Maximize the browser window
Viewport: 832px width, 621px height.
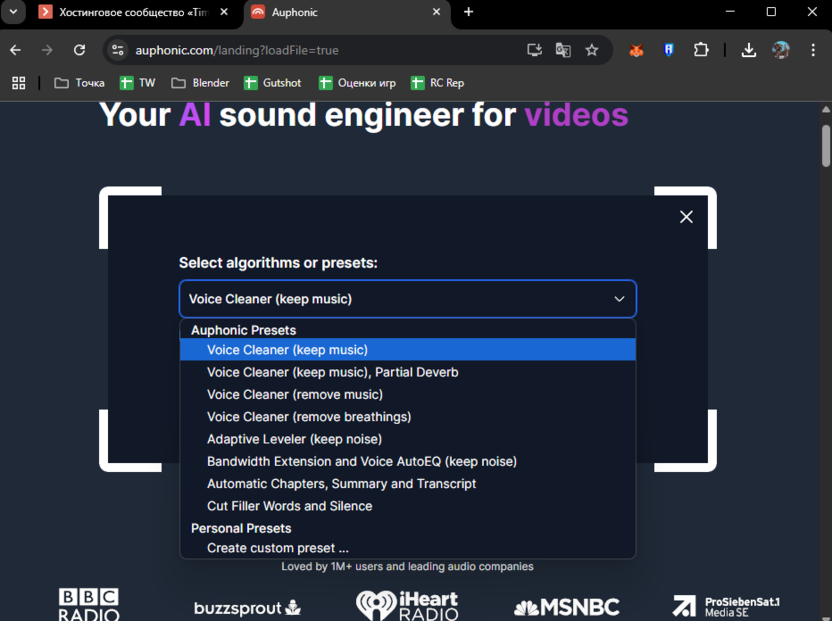771,12
